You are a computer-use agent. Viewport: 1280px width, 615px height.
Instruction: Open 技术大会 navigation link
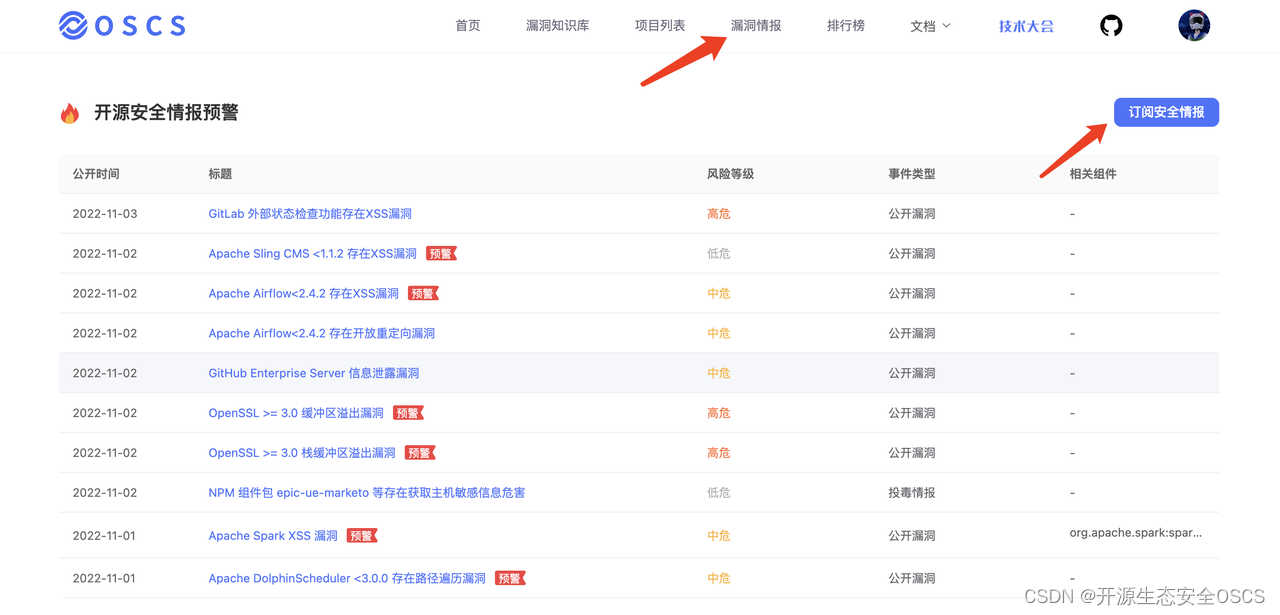coord(1026,26)
